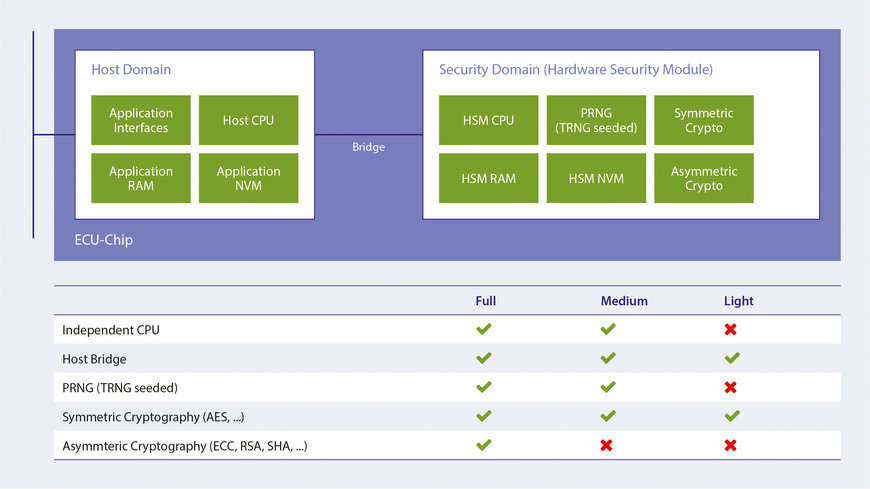This screenshot has height=489, width=870.
Task: Click the Security Domain (Hardware Security Module) title
Action: click(x=575, y=70)
